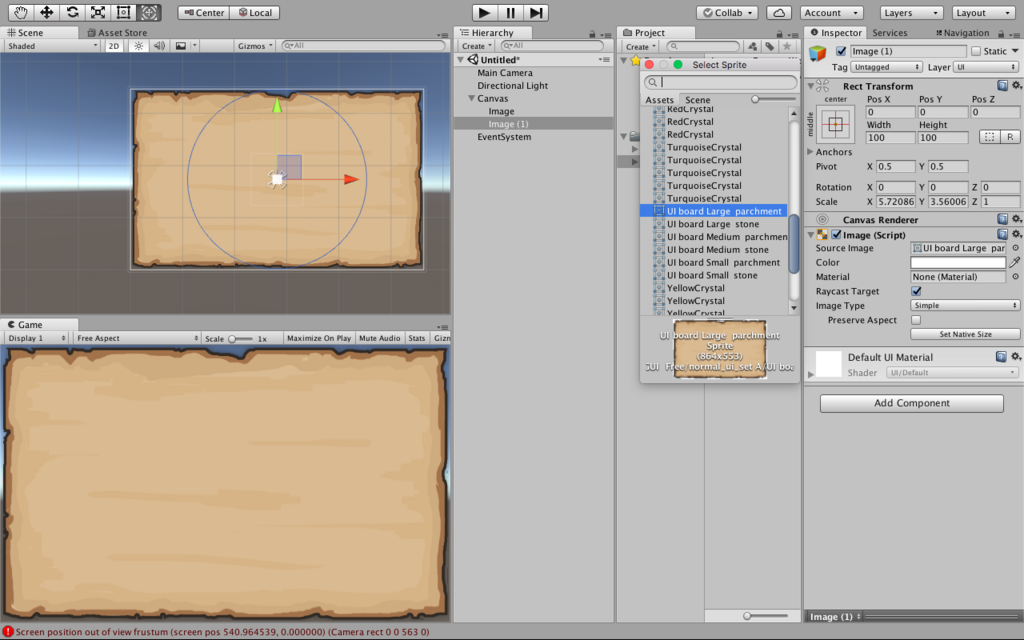Open Hierarchy Create menu
The width and height of the screenshot is (1024, 640).
[x=476, y=46]
